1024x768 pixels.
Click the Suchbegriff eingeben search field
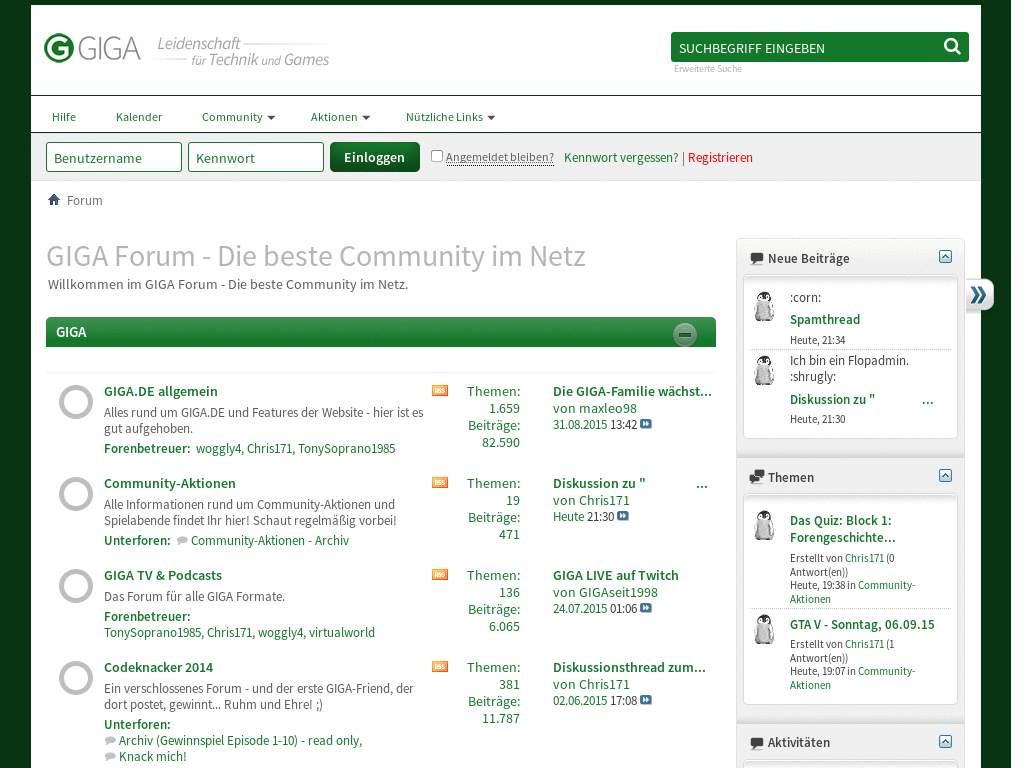806,48
